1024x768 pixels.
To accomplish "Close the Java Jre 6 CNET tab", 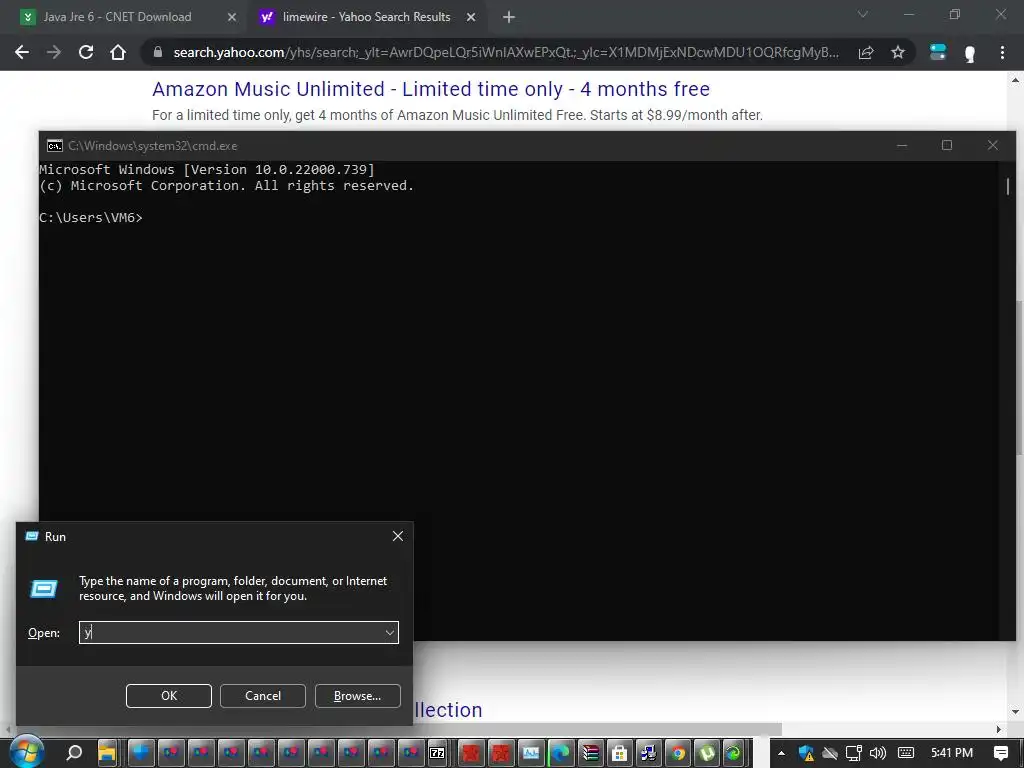I will pos(232,18).
